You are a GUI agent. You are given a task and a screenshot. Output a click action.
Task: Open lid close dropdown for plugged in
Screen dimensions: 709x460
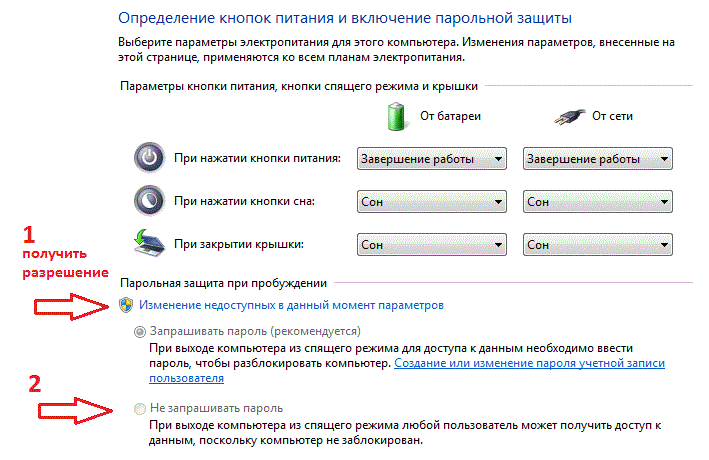coord(597,245)
